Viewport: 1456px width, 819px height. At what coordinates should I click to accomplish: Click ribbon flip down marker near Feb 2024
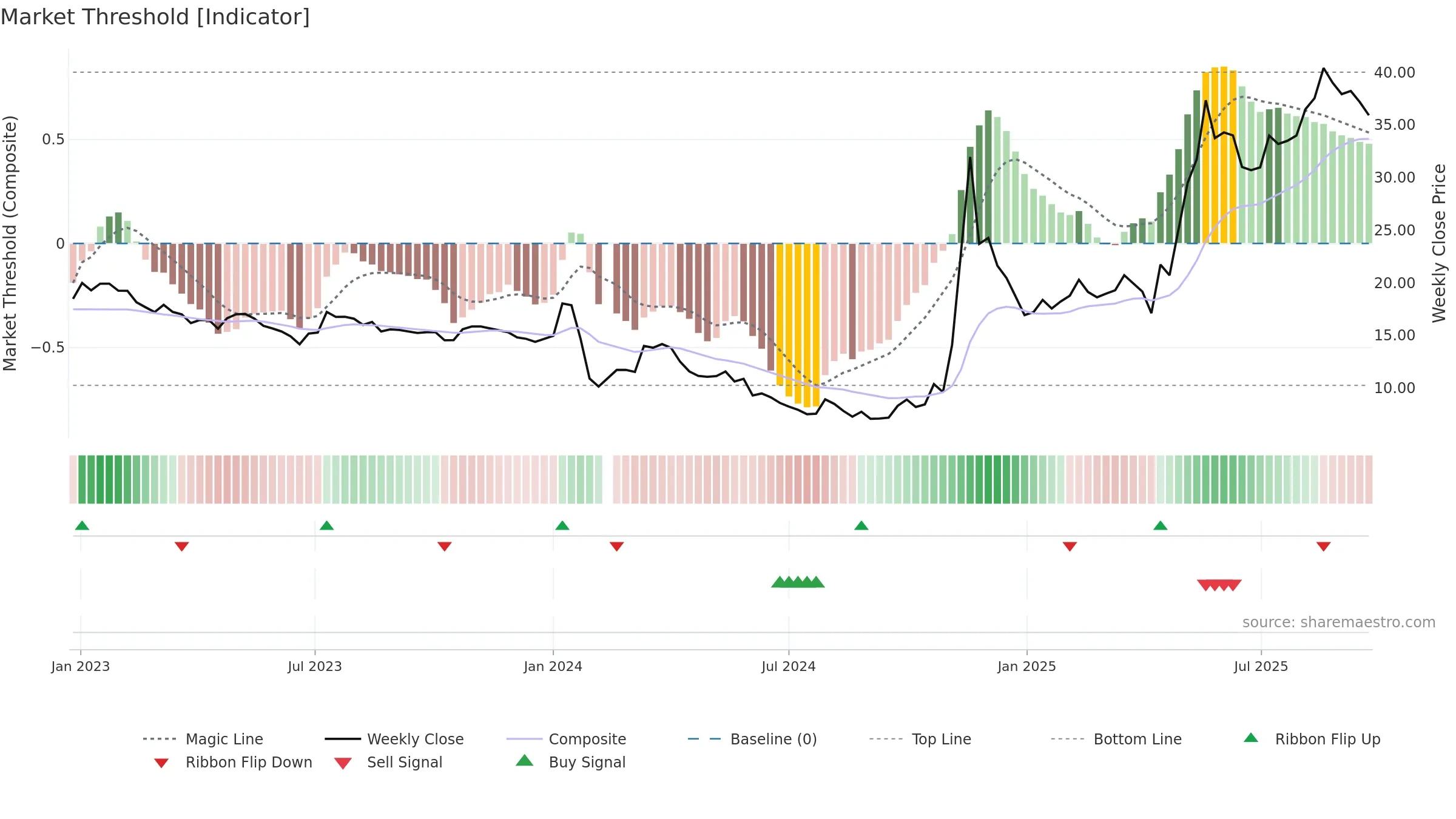(x=617, y=547)
